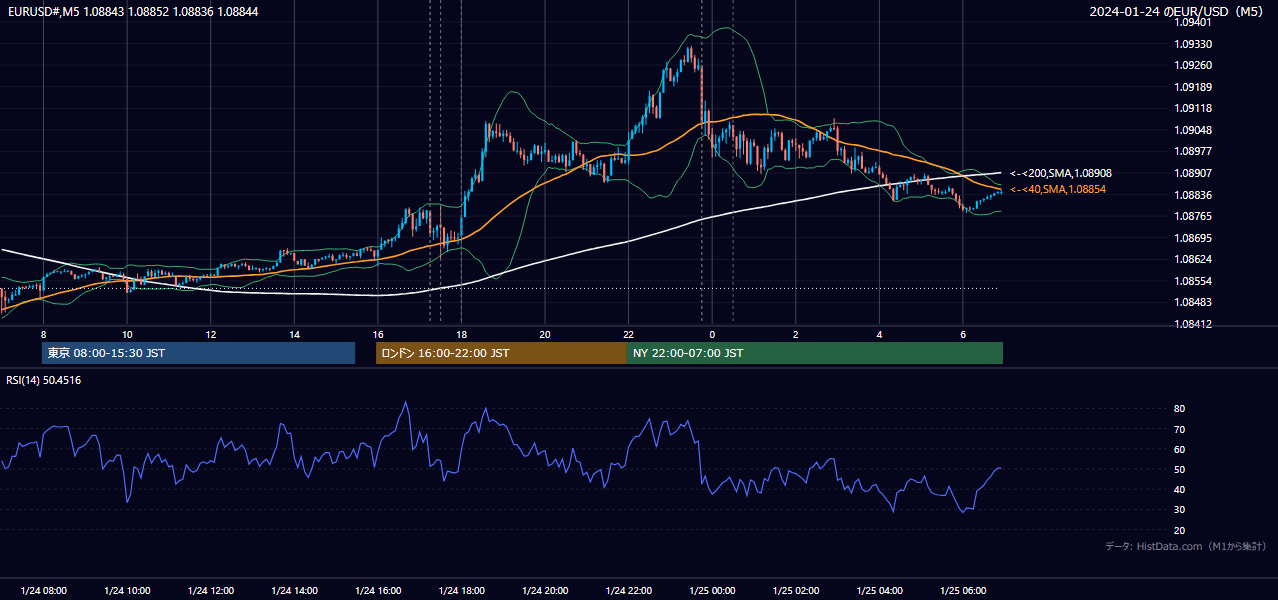Click the RSI scale value 30
Image resolution: width=1278 pixels, height=600 pixels.
(x=1179, y=509)
